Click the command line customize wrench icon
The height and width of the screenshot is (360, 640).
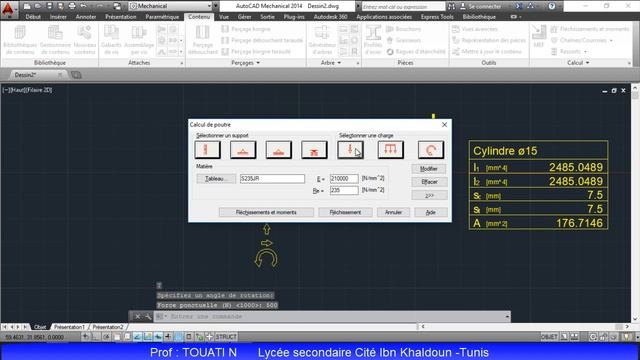click(148, 316)
